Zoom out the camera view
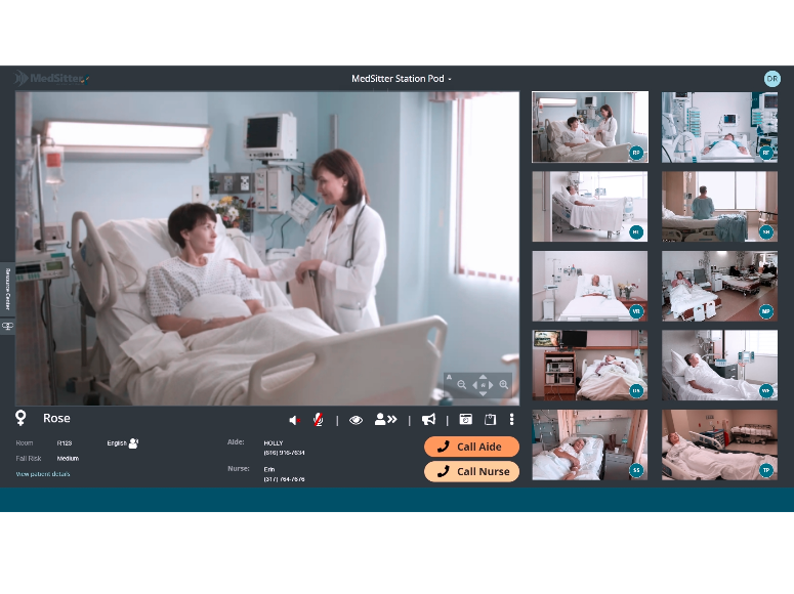Image resolution: width=794 pixels, height=594 pixels. [462, 385]
